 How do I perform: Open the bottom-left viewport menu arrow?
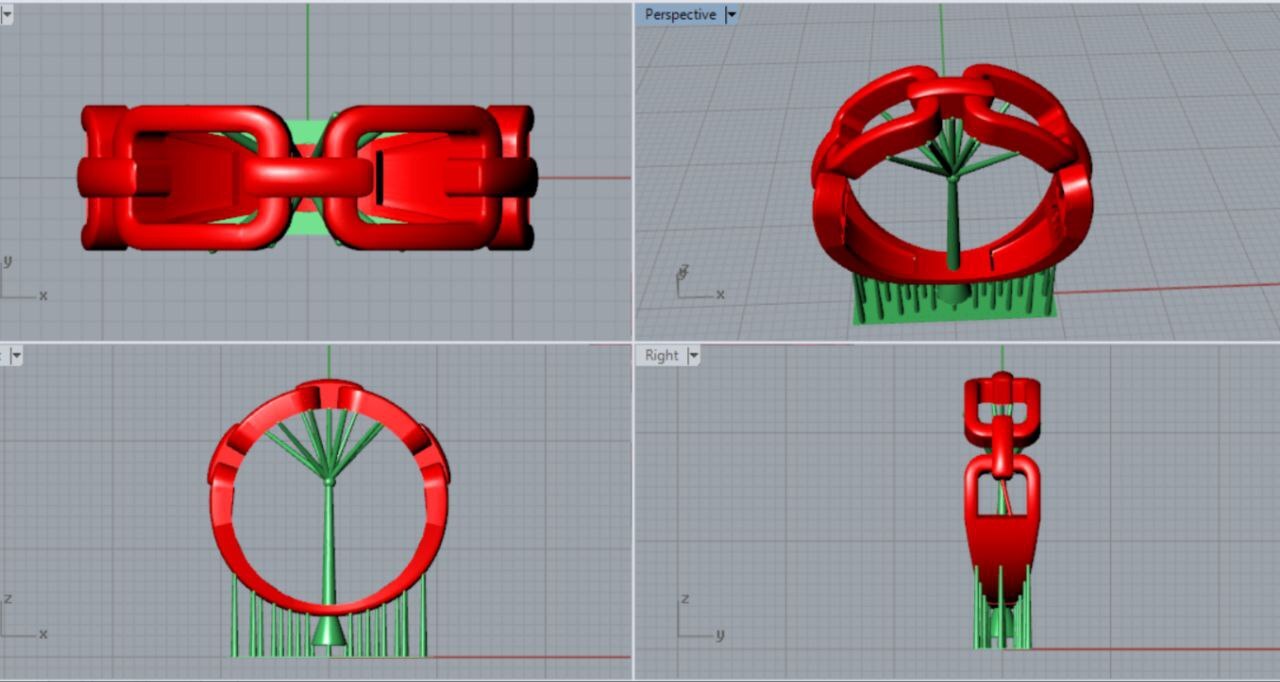tap(16, 356)
